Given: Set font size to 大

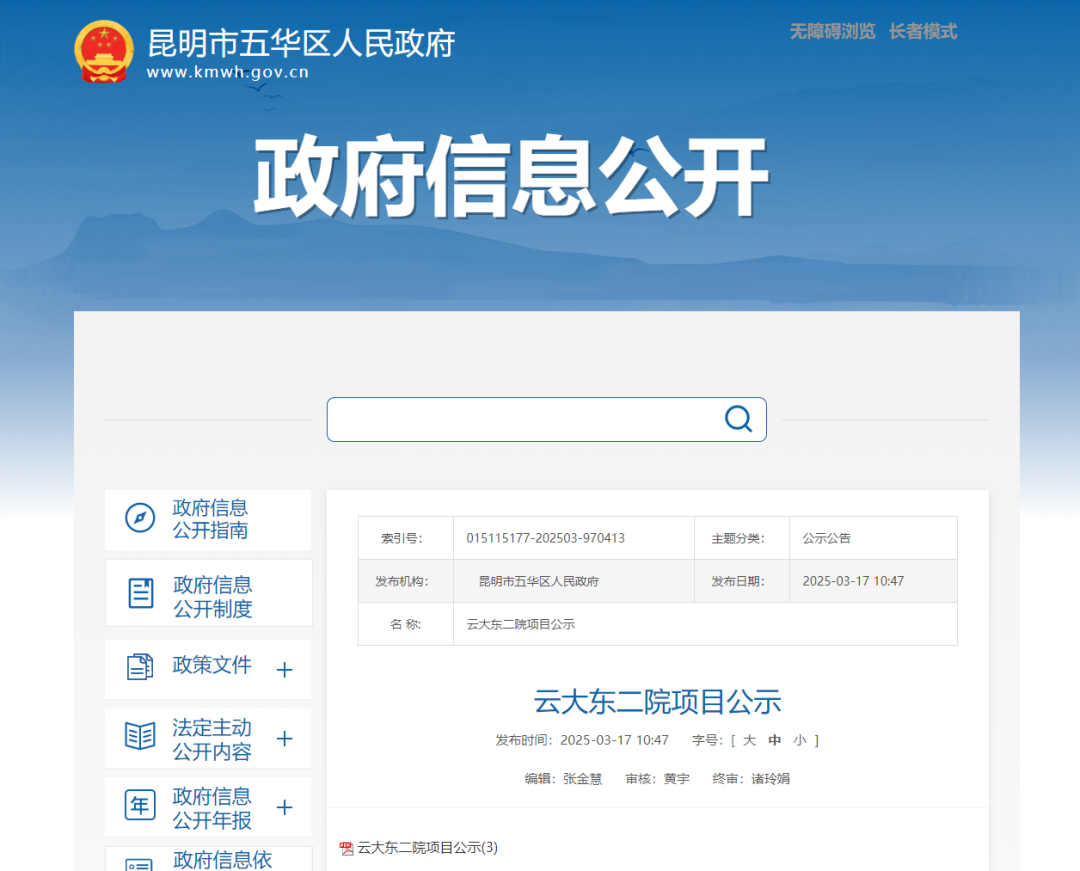Looking at the screenshot, I should [x=749, y=740].
